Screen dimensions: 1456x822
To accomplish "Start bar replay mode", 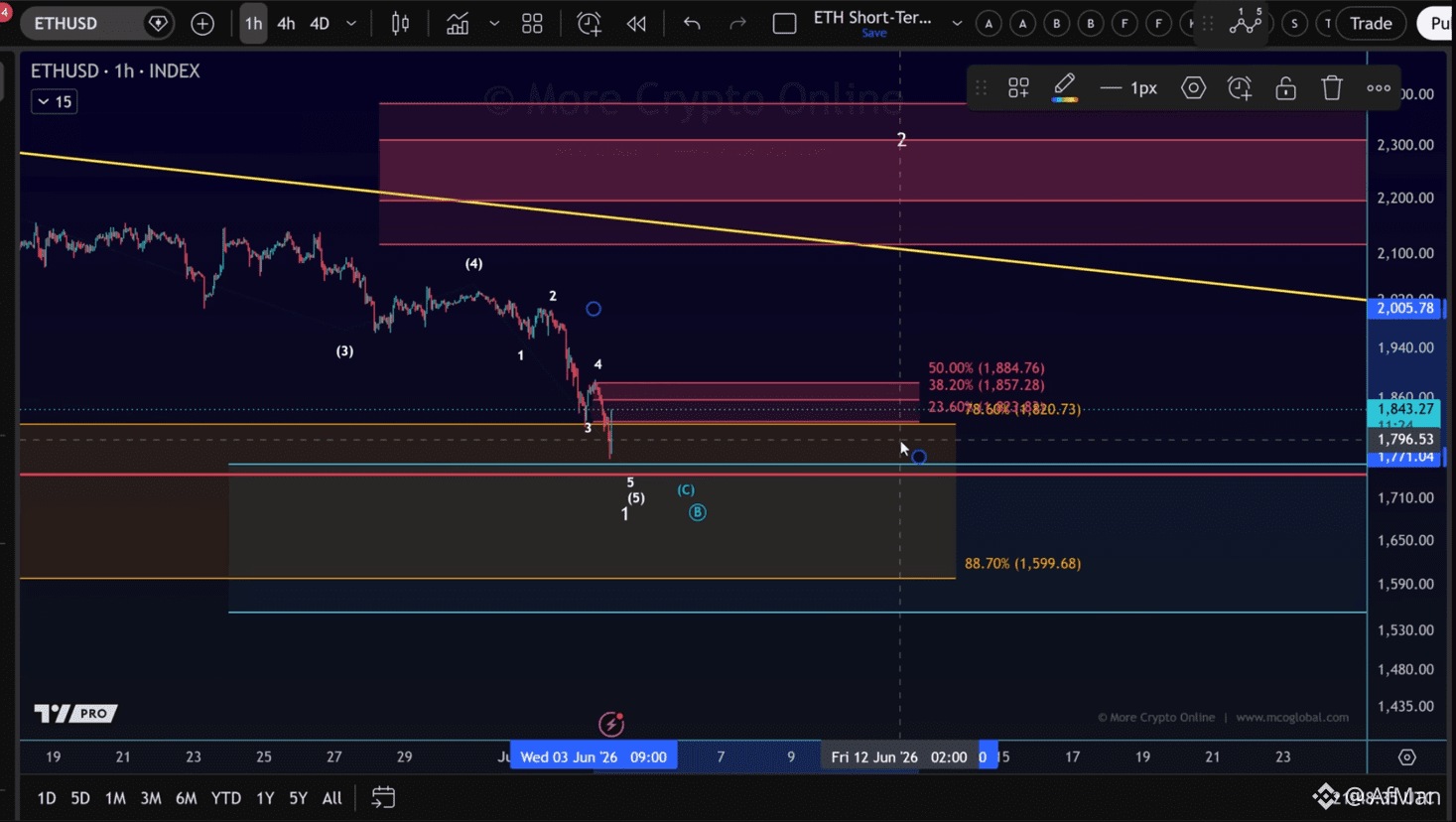I will 636,23.
